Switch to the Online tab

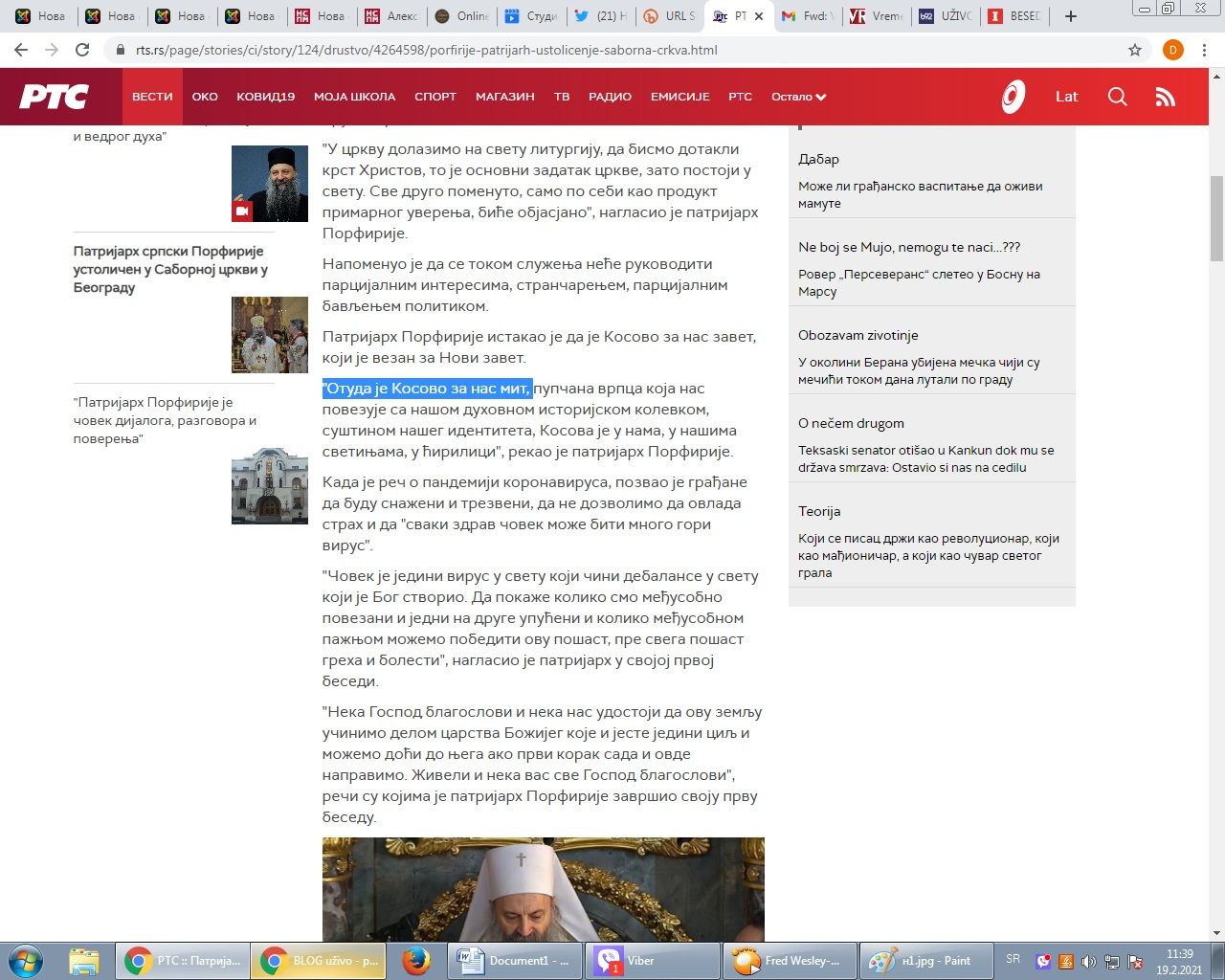(x=461, y=16)
